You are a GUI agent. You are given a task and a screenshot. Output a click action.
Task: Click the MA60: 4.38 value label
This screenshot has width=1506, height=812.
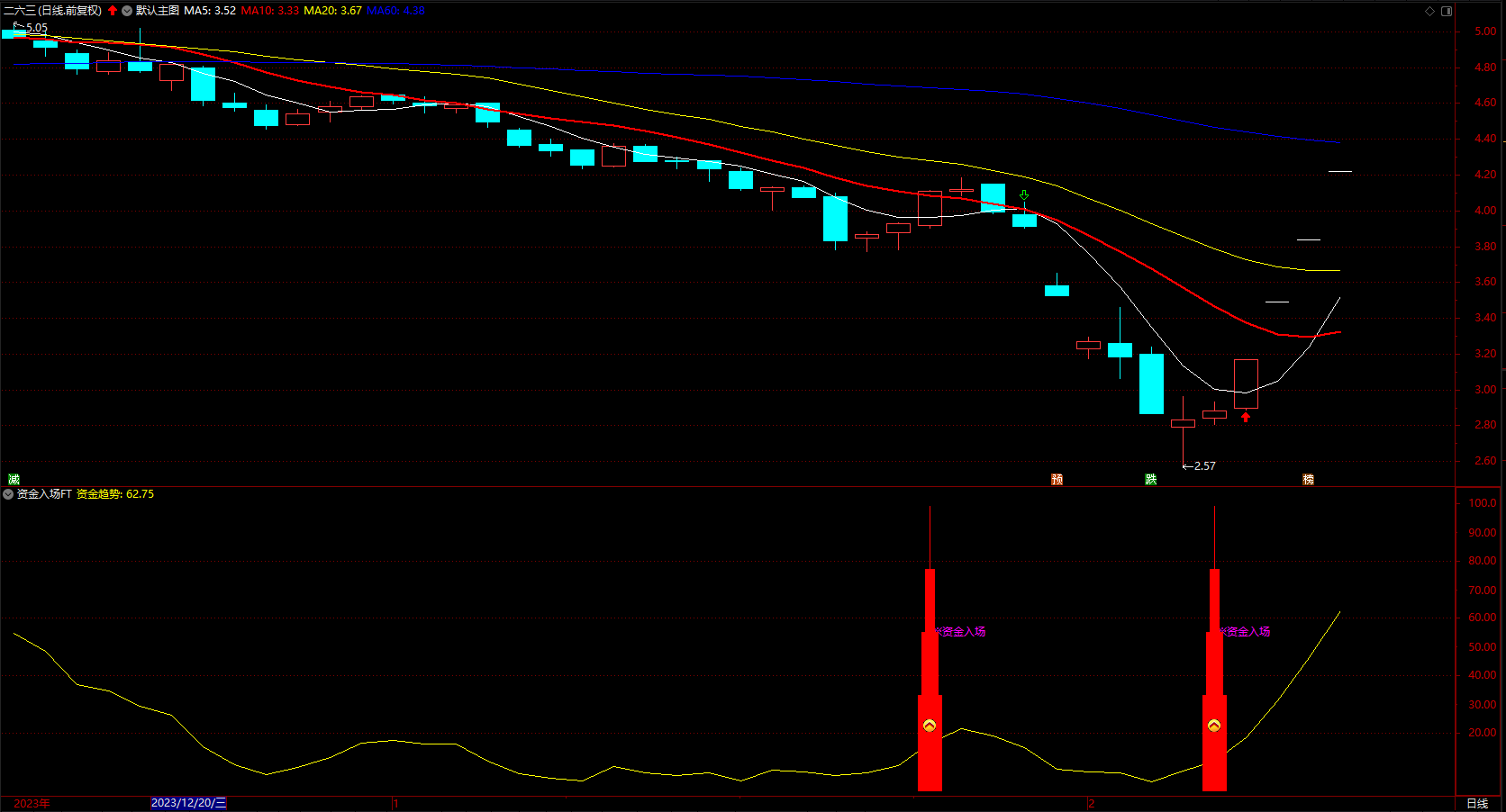pos(396,11)
